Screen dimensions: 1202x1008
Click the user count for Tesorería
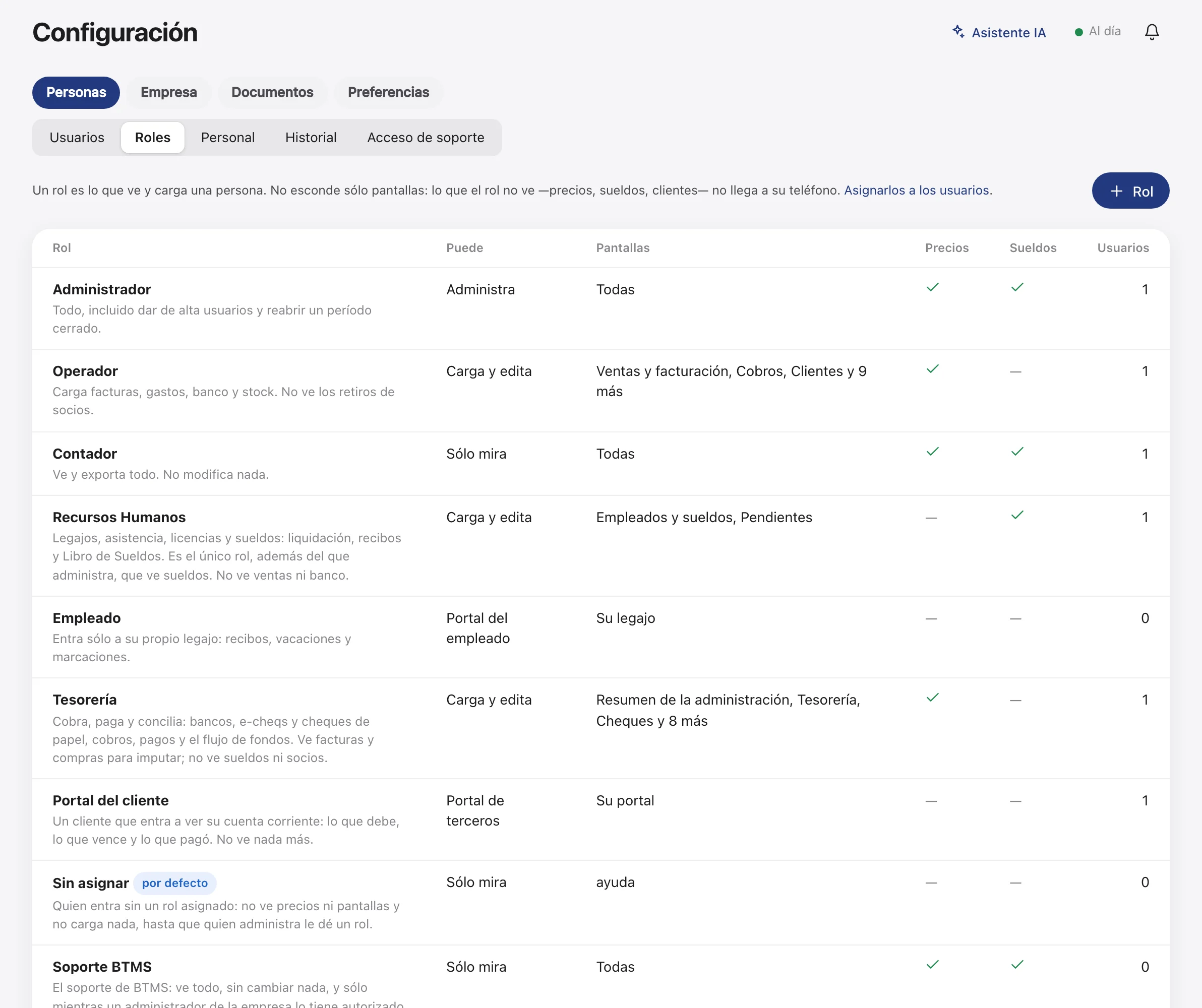coord(1146,700)
